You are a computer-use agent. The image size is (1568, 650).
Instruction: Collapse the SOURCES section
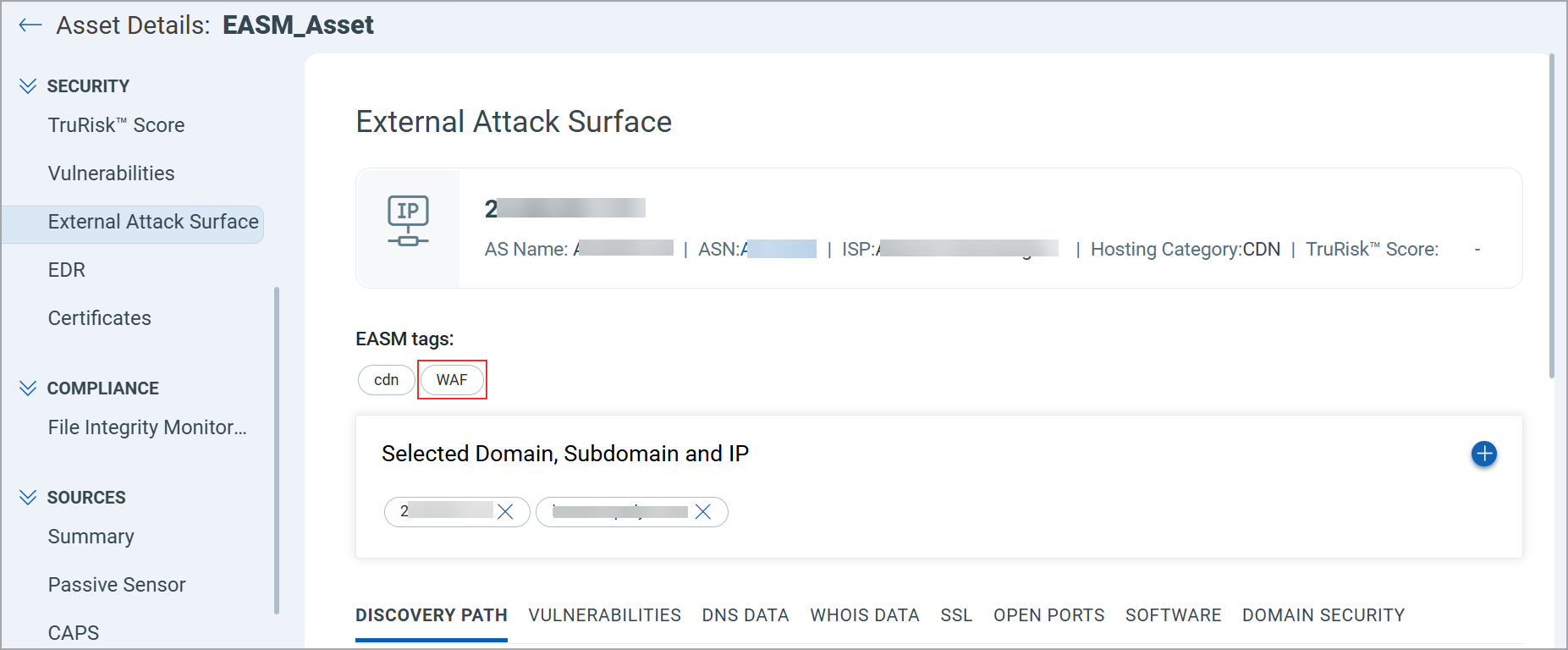coord(28,498)
